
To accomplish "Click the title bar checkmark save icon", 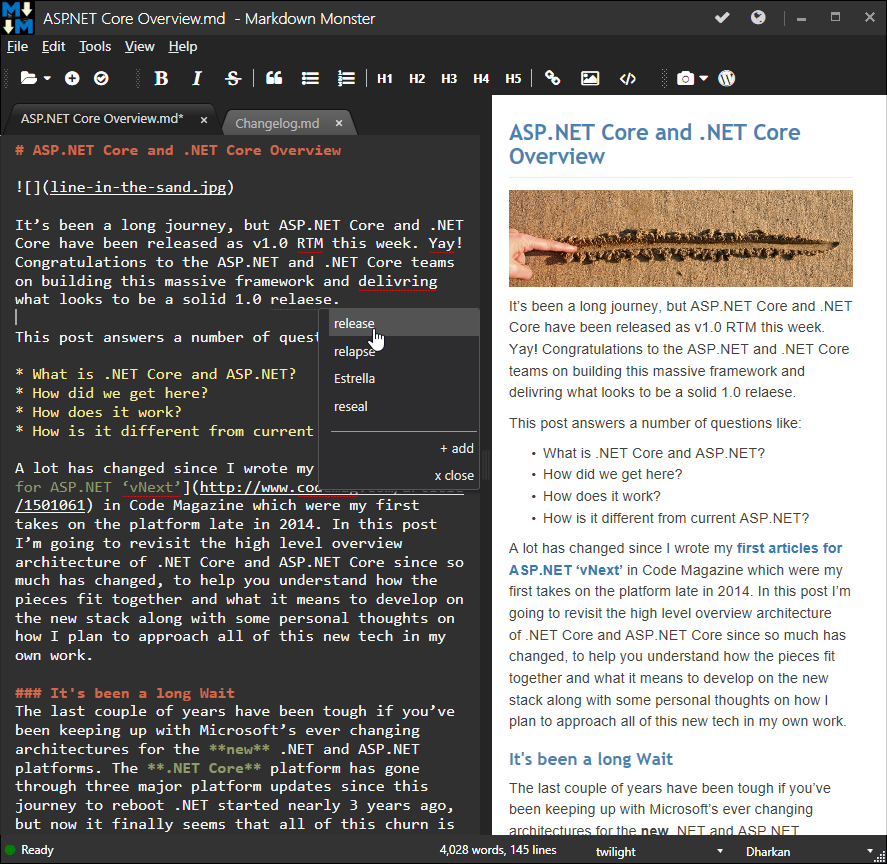I will click(x=722, y=18).
